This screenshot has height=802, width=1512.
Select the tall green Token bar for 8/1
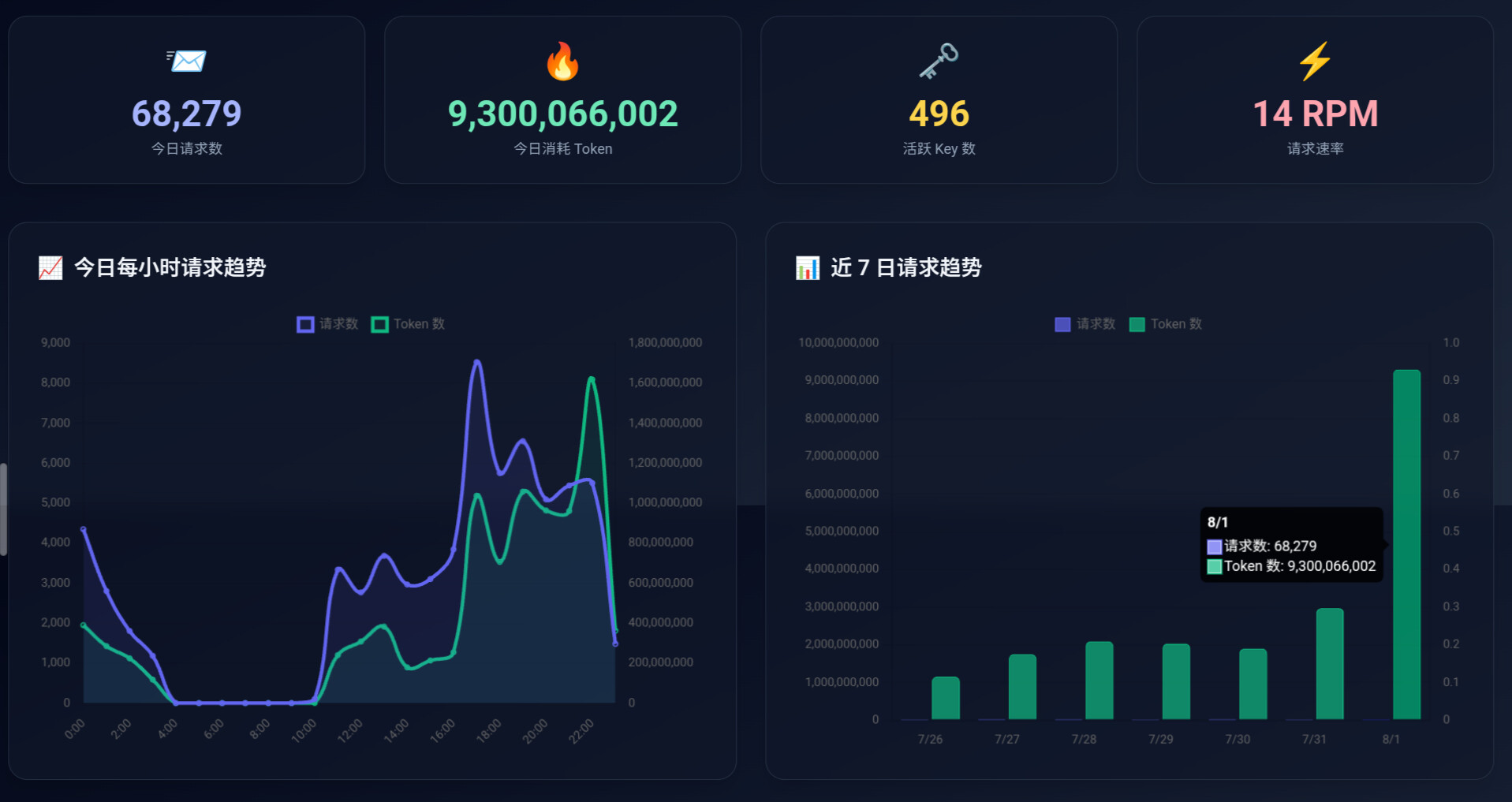1407,544
